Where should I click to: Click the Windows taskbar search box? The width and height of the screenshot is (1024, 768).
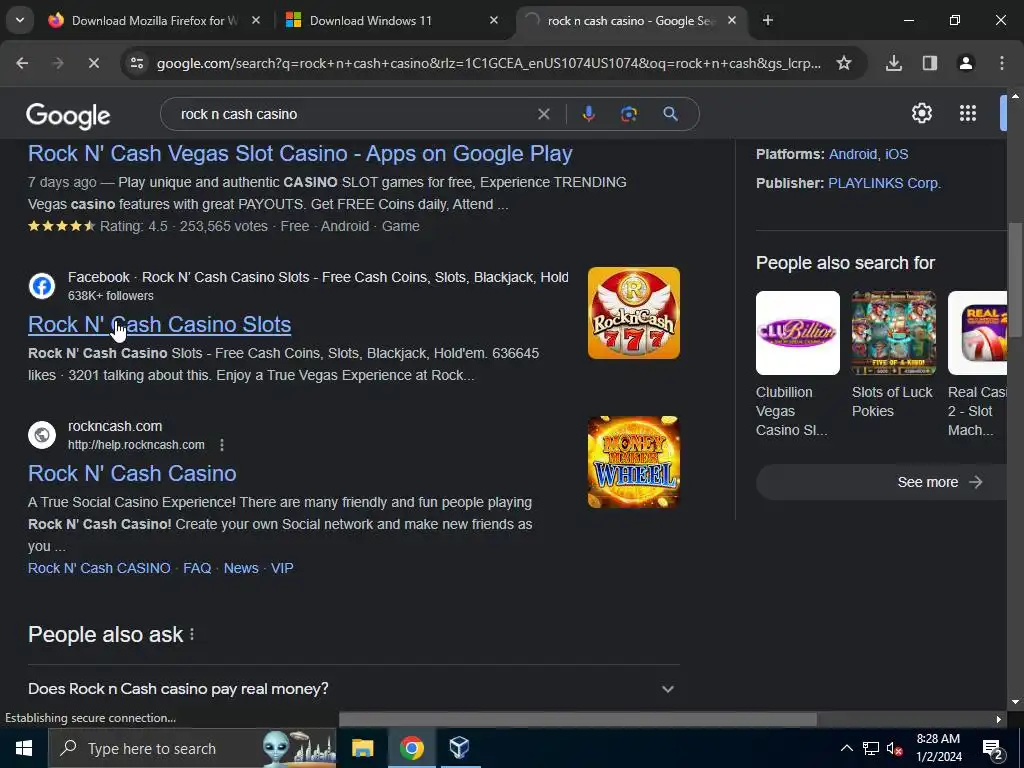point(193,748)
